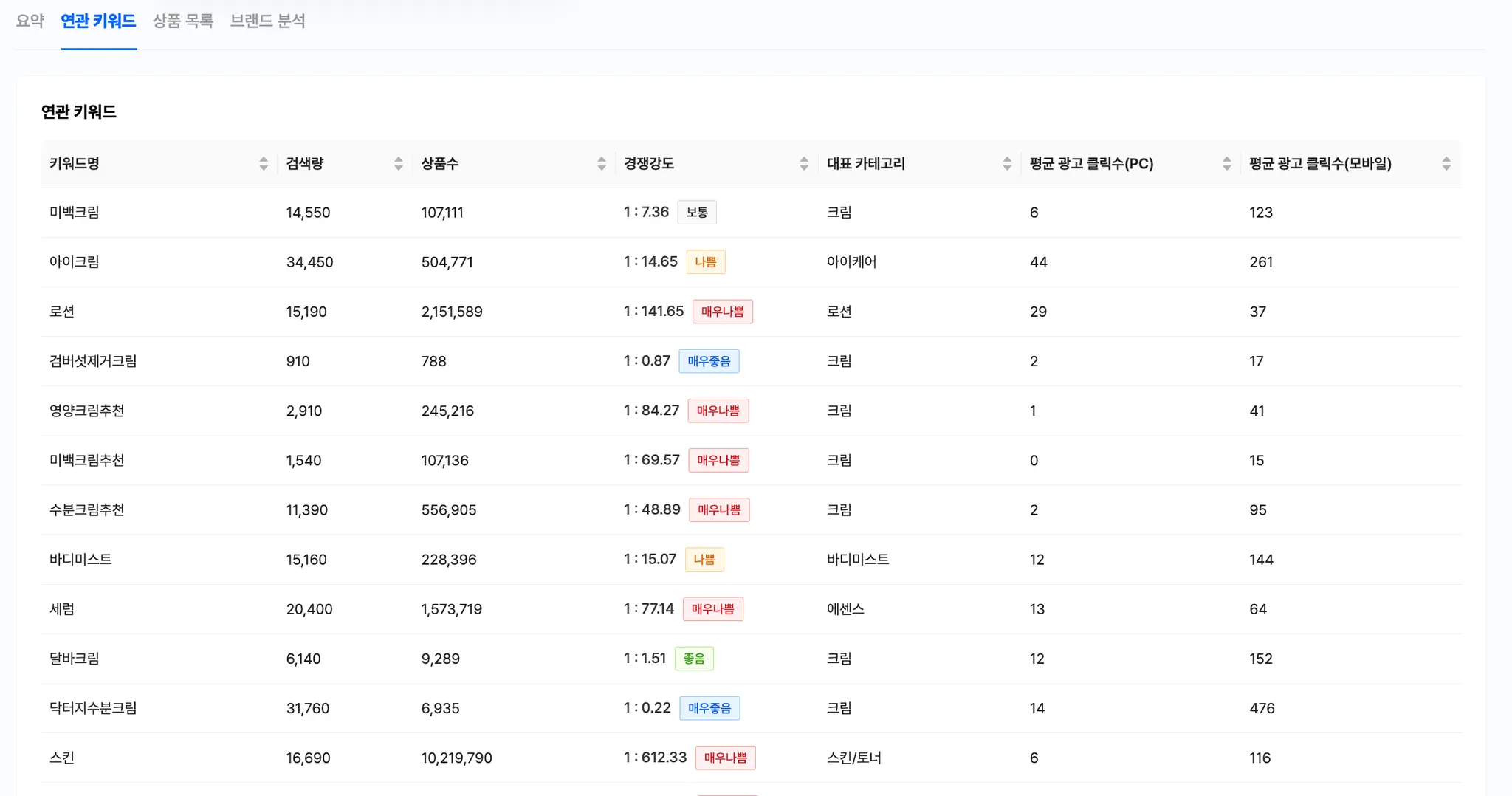This screenshot has width=1512, height=796.
Task: Select the 스킨/토너 category cell
Action: (854, 758)
